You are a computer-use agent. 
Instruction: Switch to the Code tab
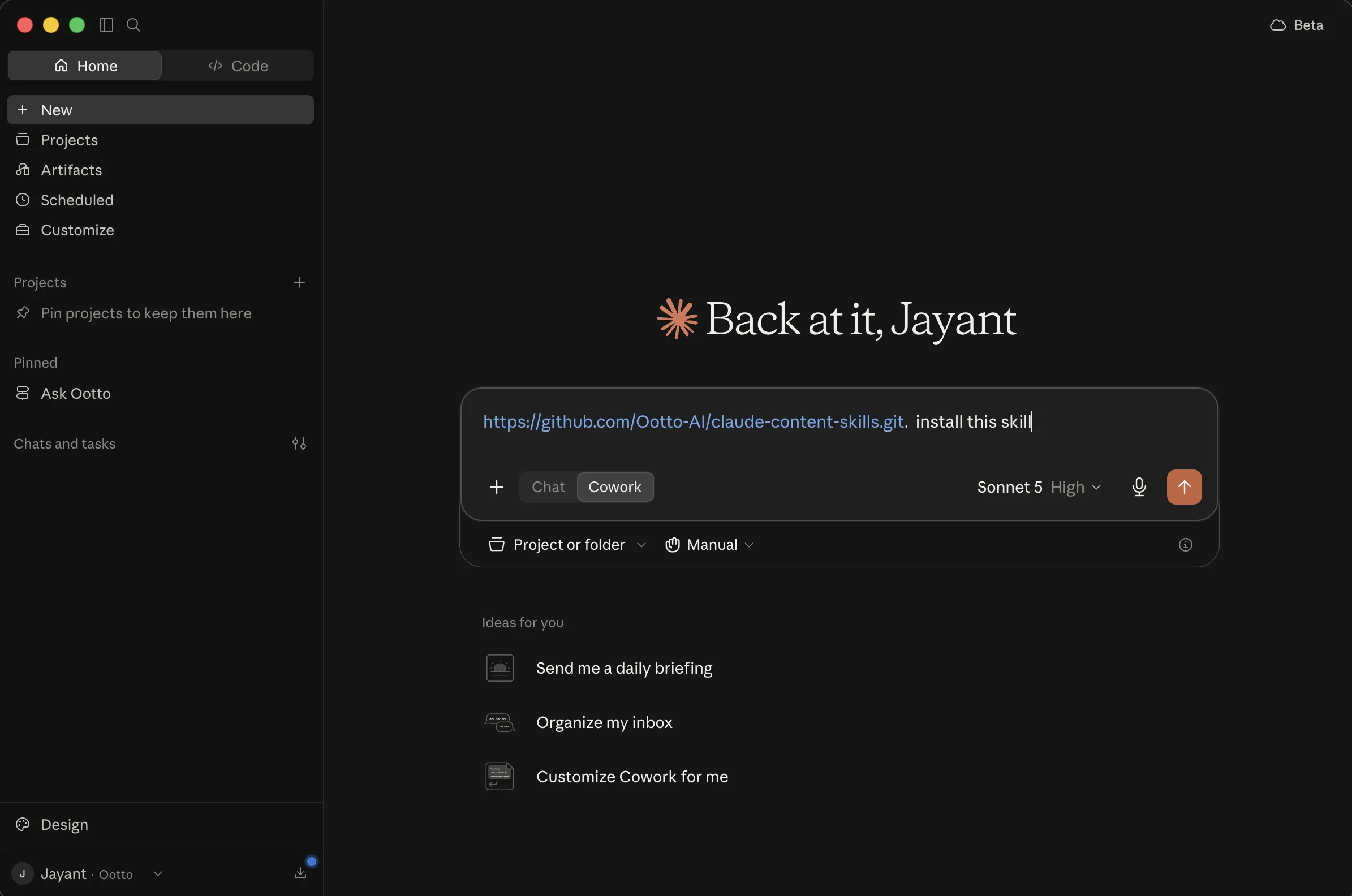pos(238,66)
